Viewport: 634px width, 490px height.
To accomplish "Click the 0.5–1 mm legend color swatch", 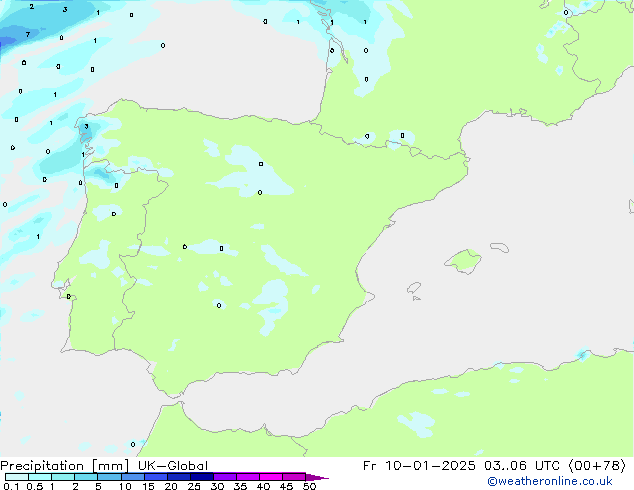I will point(40,477).
